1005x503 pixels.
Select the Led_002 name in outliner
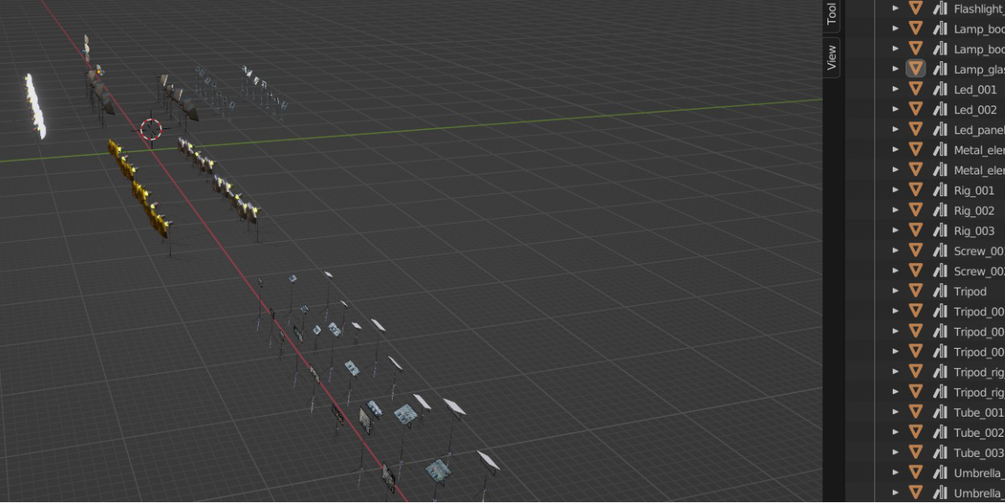975,110
